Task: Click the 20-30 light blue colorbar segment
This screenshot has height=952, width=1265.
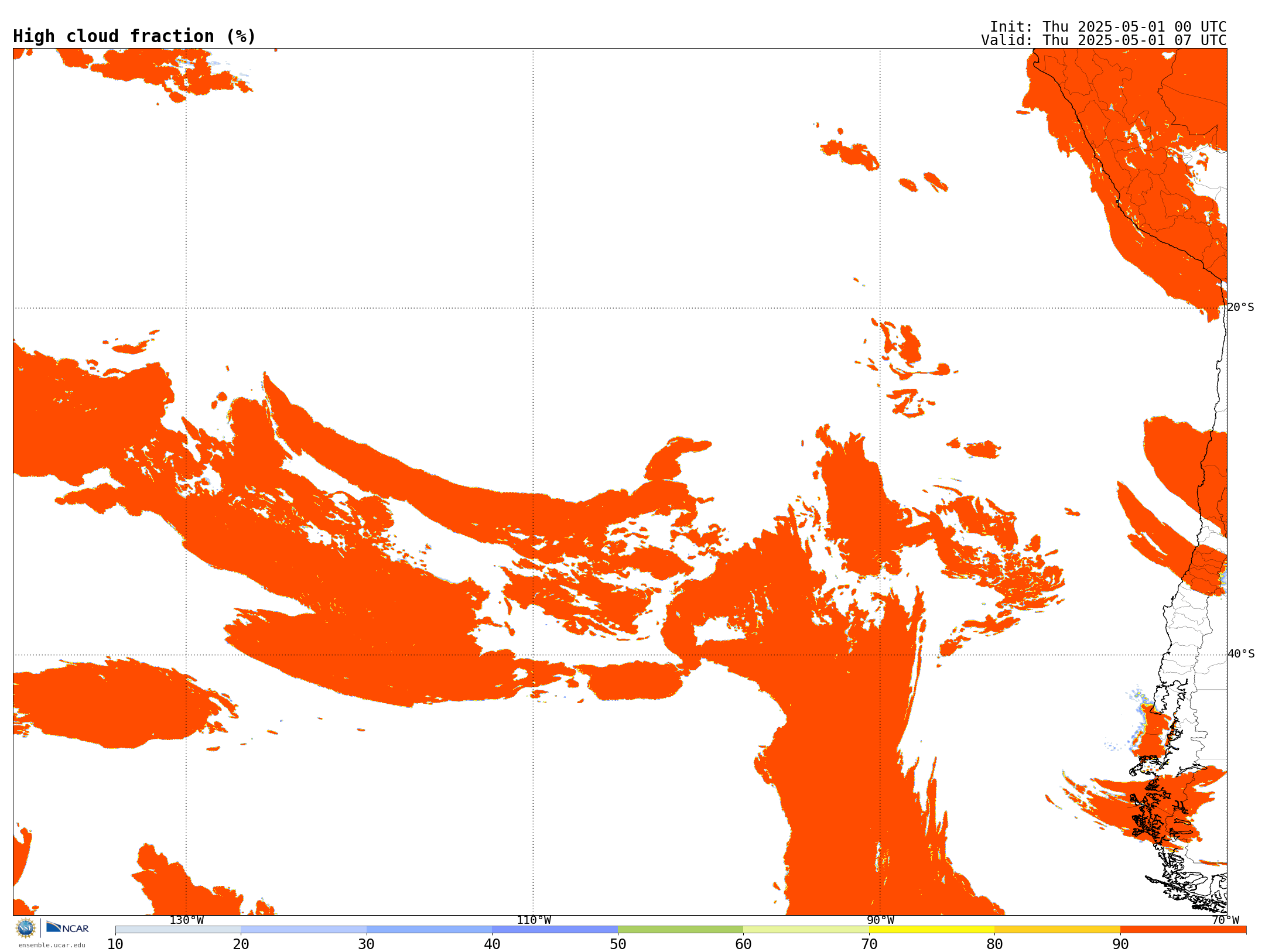Action: (303, 930)
